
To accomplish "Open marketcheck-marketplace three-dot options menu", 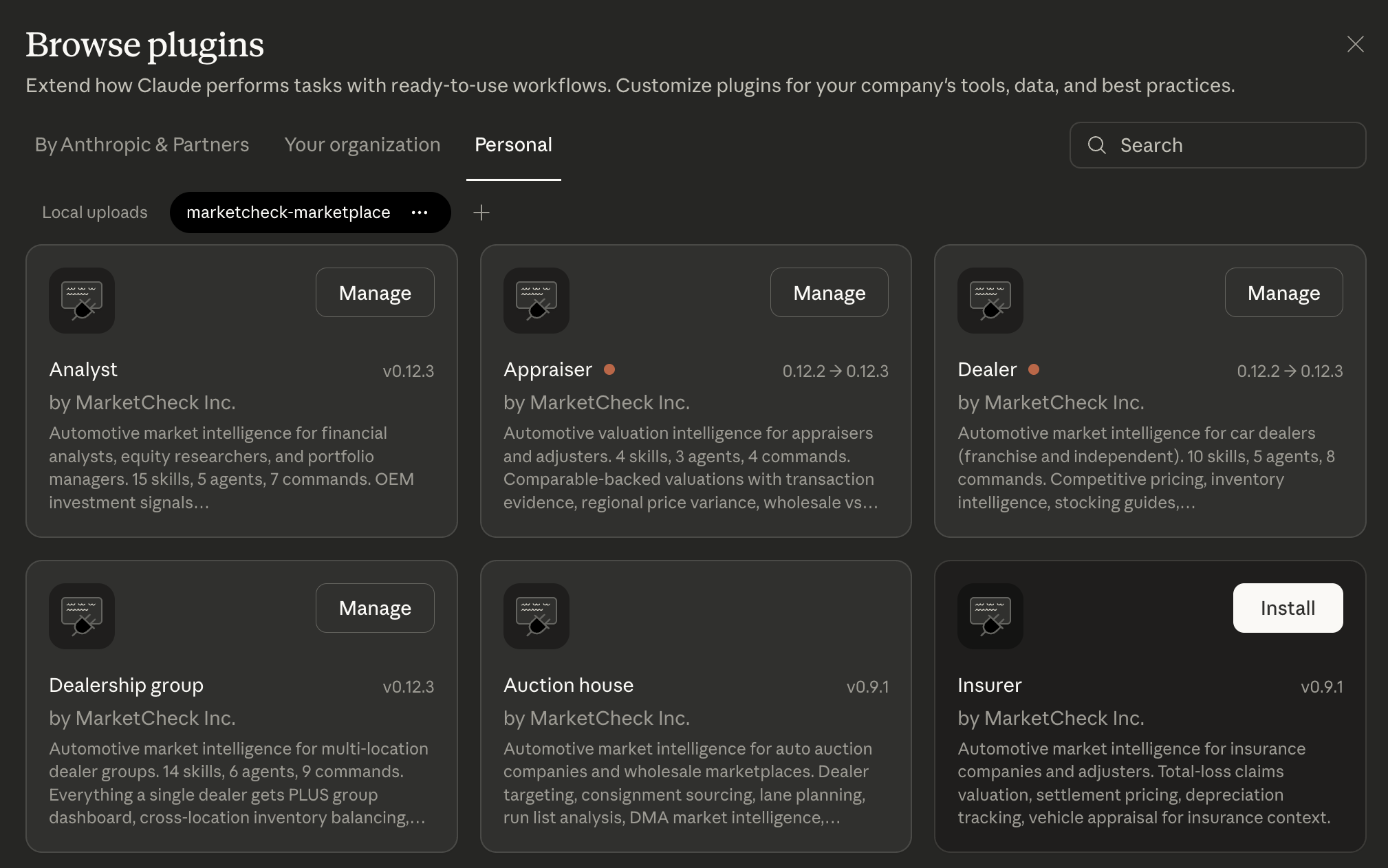I will 420,213.
